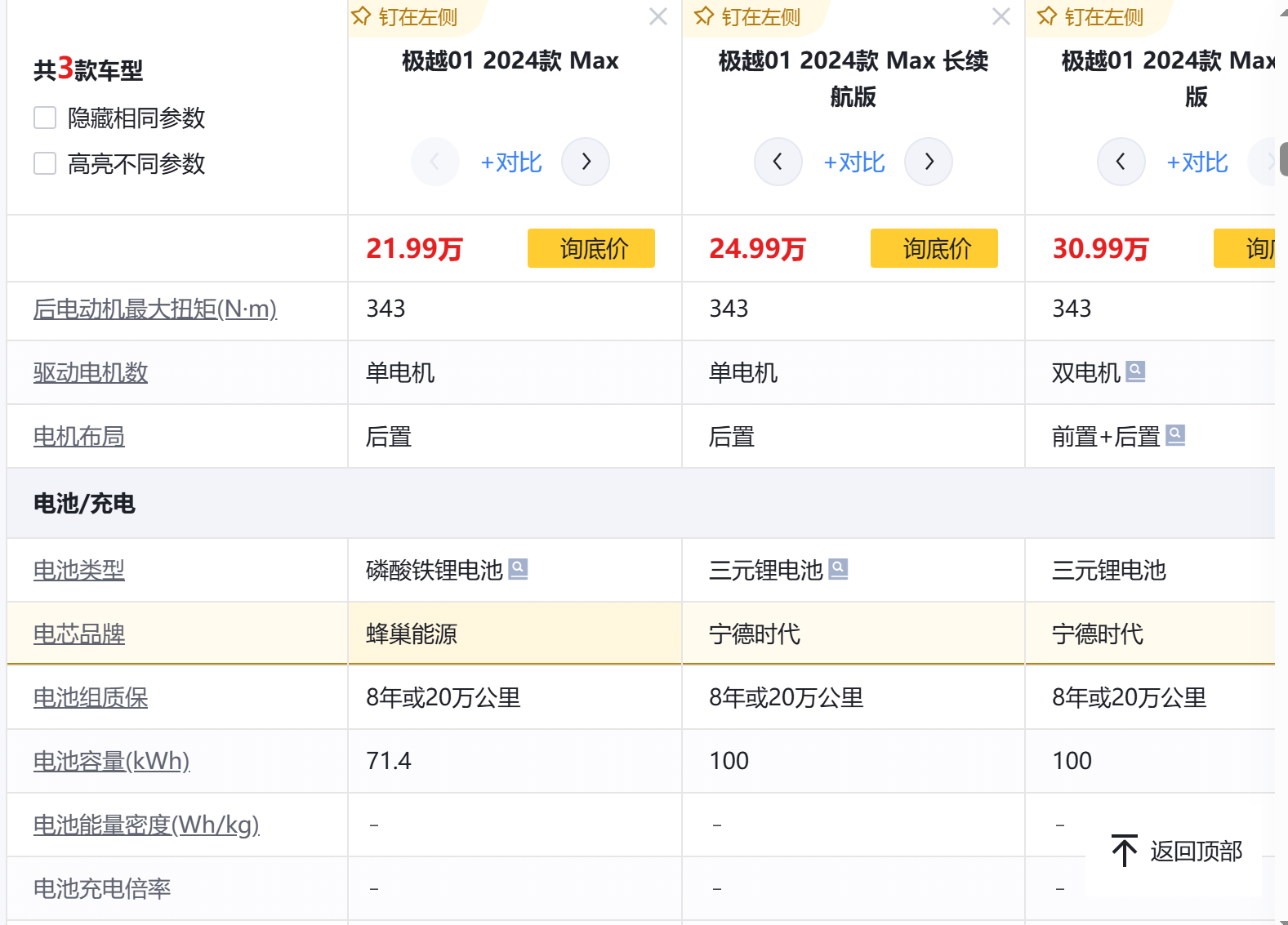Open info icon beside 双电机
The height and width of the screenshot is (925, 1288).
pyautogui.click(x=1135, y=371)
